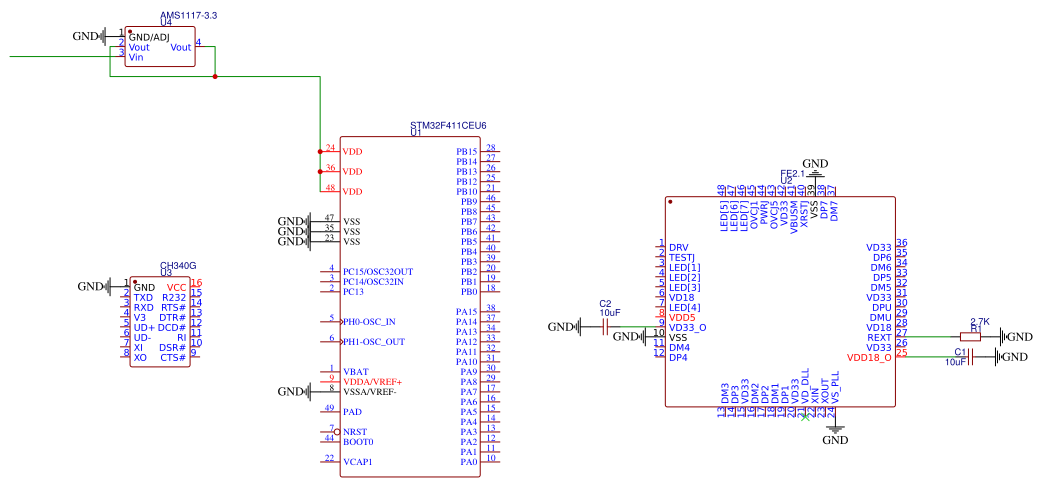Select the 2.7K resistor value label
The width and height of the screenshot is (1043, 487).
coord(980,321)
